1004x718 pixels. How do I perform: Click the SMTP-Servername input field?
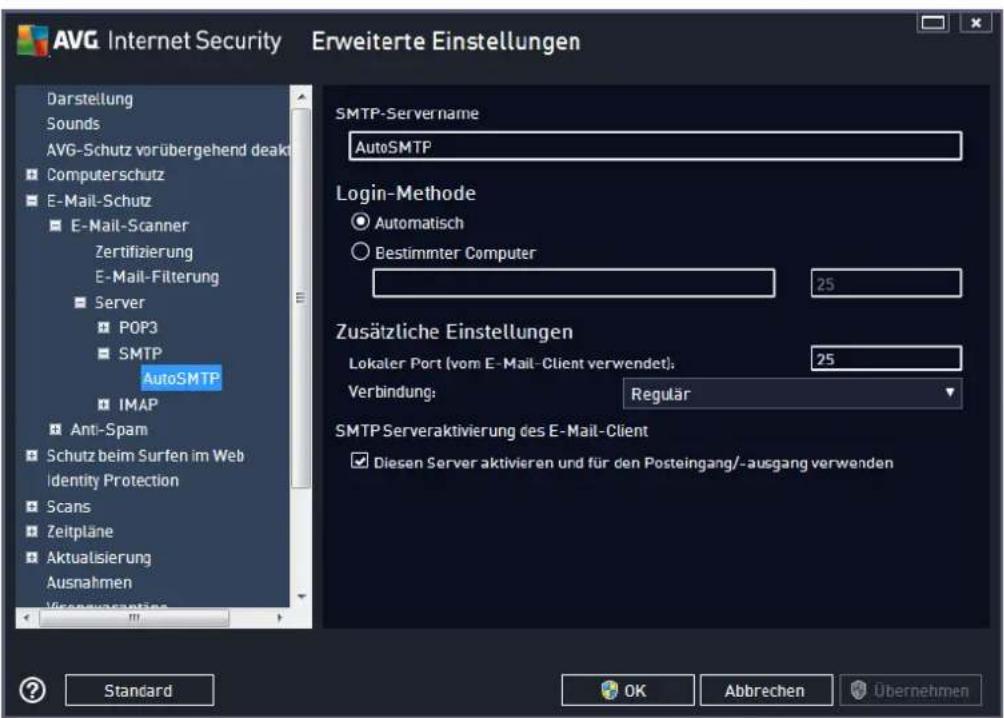pyautogui.click(x=655, y=147)
